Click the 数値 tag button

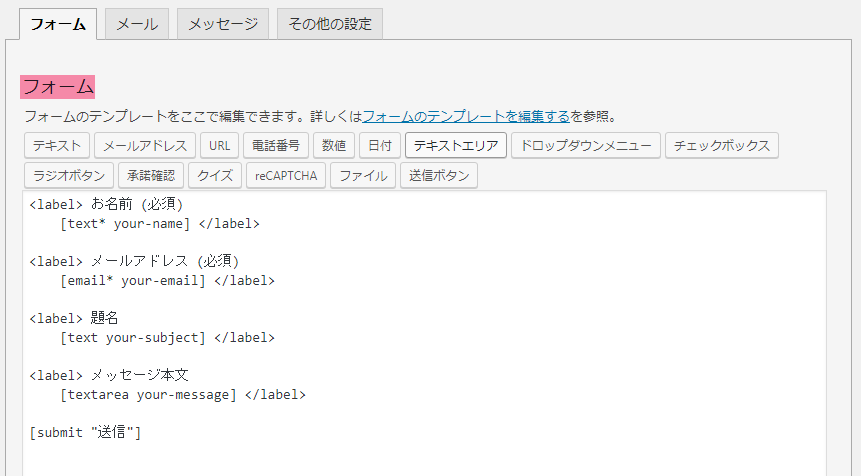(x=334, y=145)
